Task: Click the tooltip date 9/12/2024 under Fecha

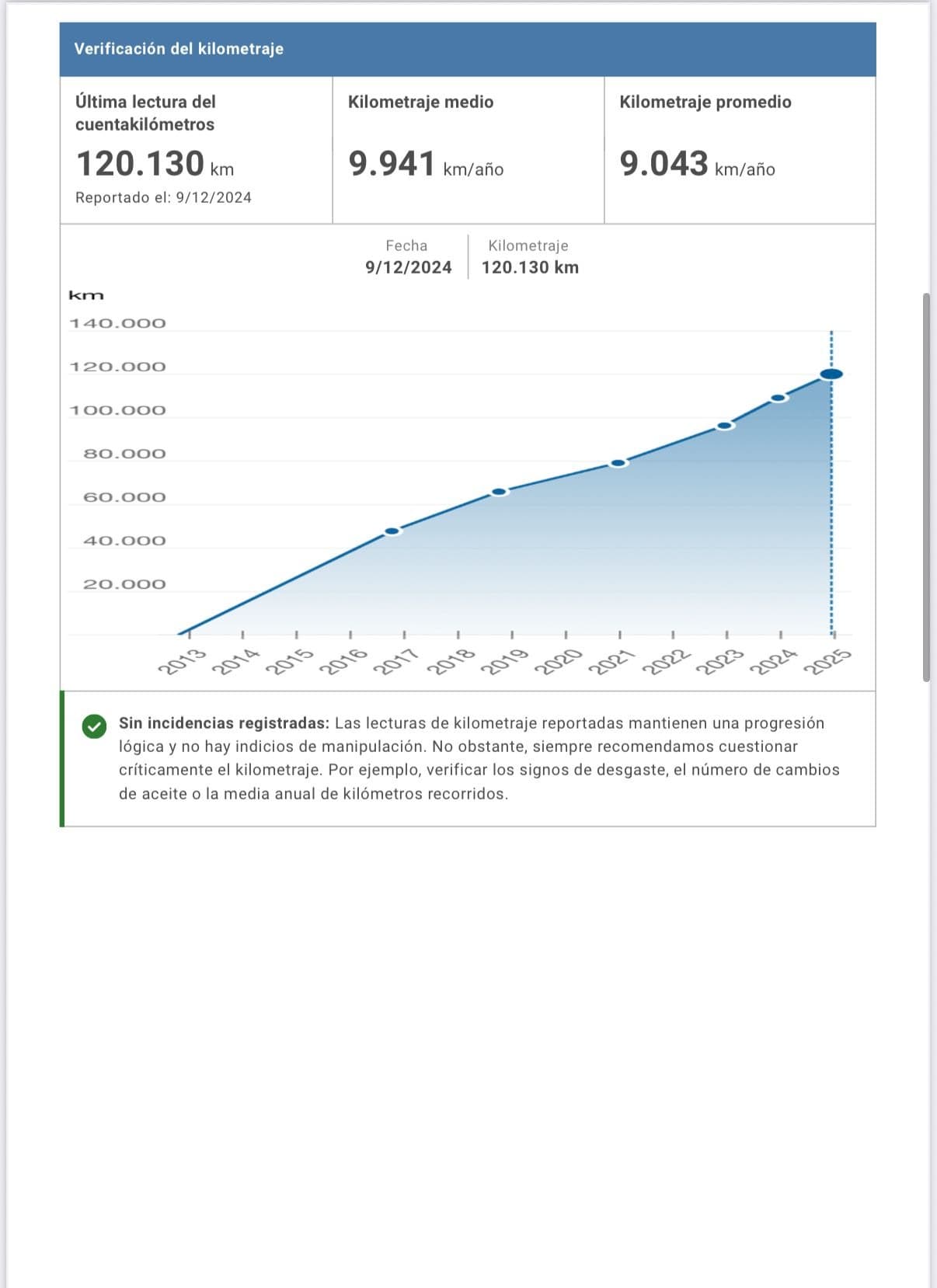Action: click(408, 267)
